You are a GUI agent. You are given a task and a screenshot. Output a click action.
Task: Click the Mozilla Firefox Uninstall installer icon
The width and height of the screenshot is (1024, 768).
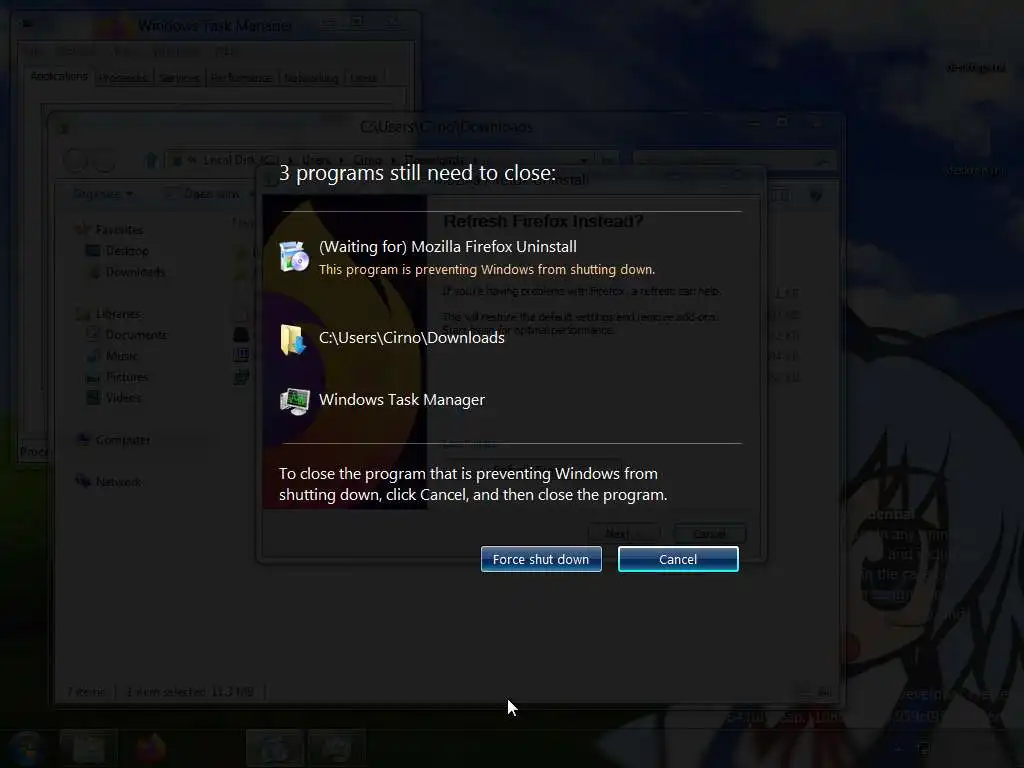pyautogui.click(x=294, y=256)
